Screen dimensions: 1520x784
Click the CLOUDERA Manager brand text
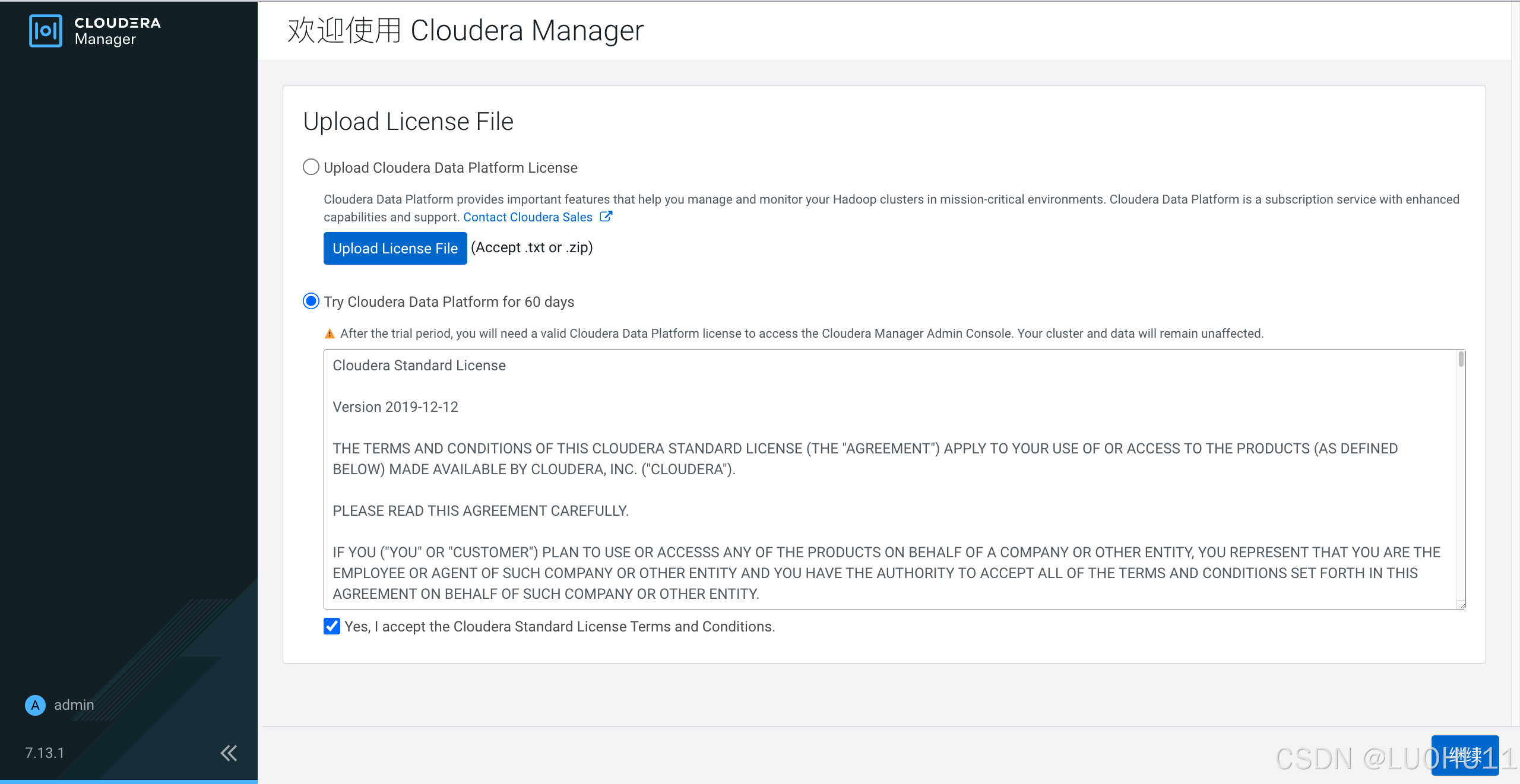pyautogui.click(x=117, y=31)
